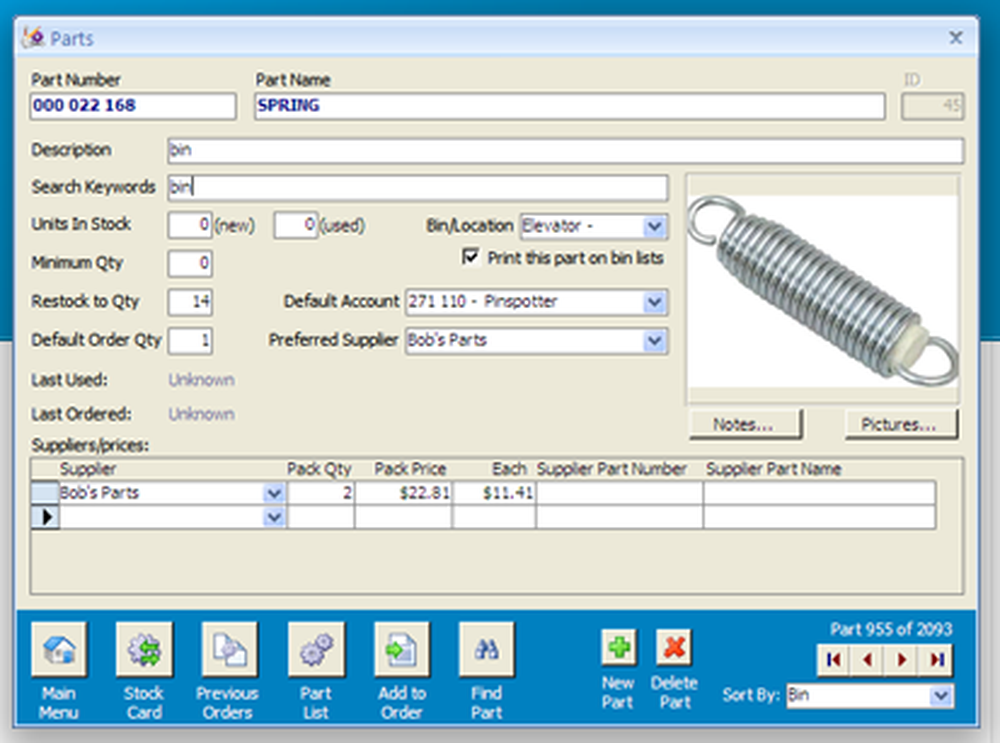The image size is (1000, 743).
Task: Jump to the last part record
Action: [937, 661]
